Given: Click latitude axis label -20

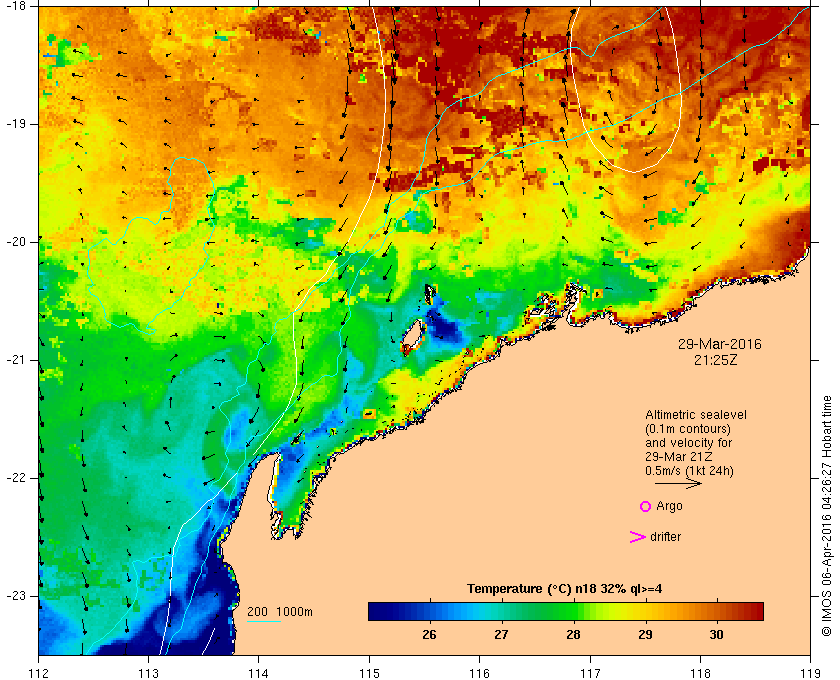Looking at the screenshot, I should 16,242.
